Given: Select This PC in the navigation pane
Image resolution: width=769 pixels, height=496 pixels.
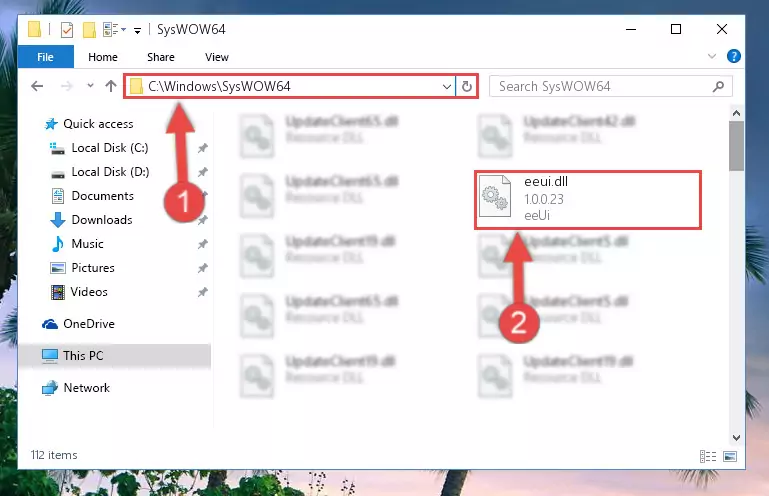Looking at the screenshot, I should pyautogui.click(x=83, y=356).
